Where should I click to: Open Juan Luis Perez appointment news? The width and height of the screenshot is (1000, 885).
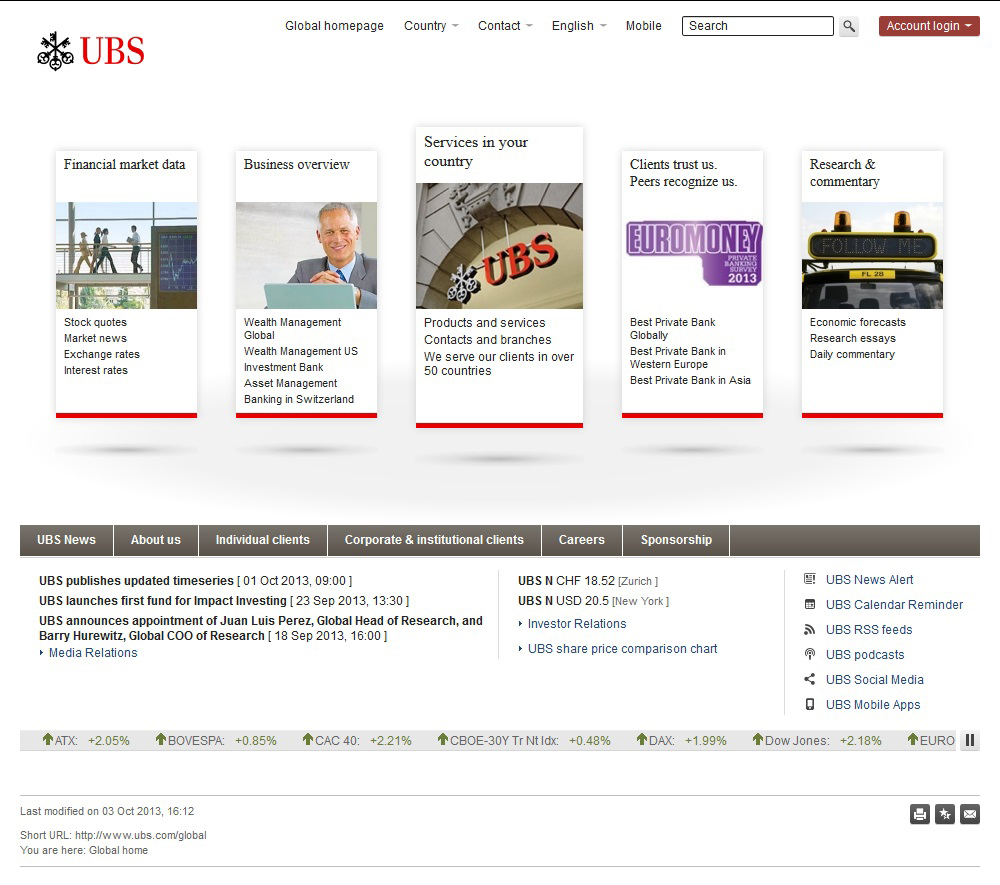coord(261,628)
